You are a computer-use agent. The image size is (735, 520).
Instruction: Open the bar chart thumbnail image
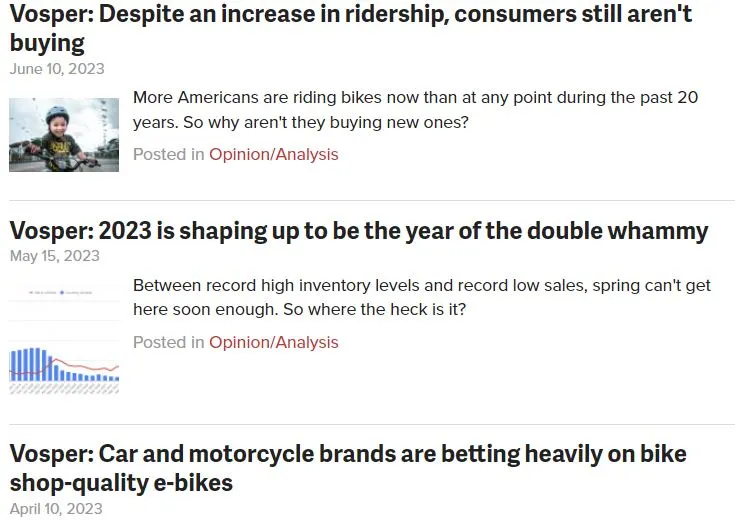(64, 340)
